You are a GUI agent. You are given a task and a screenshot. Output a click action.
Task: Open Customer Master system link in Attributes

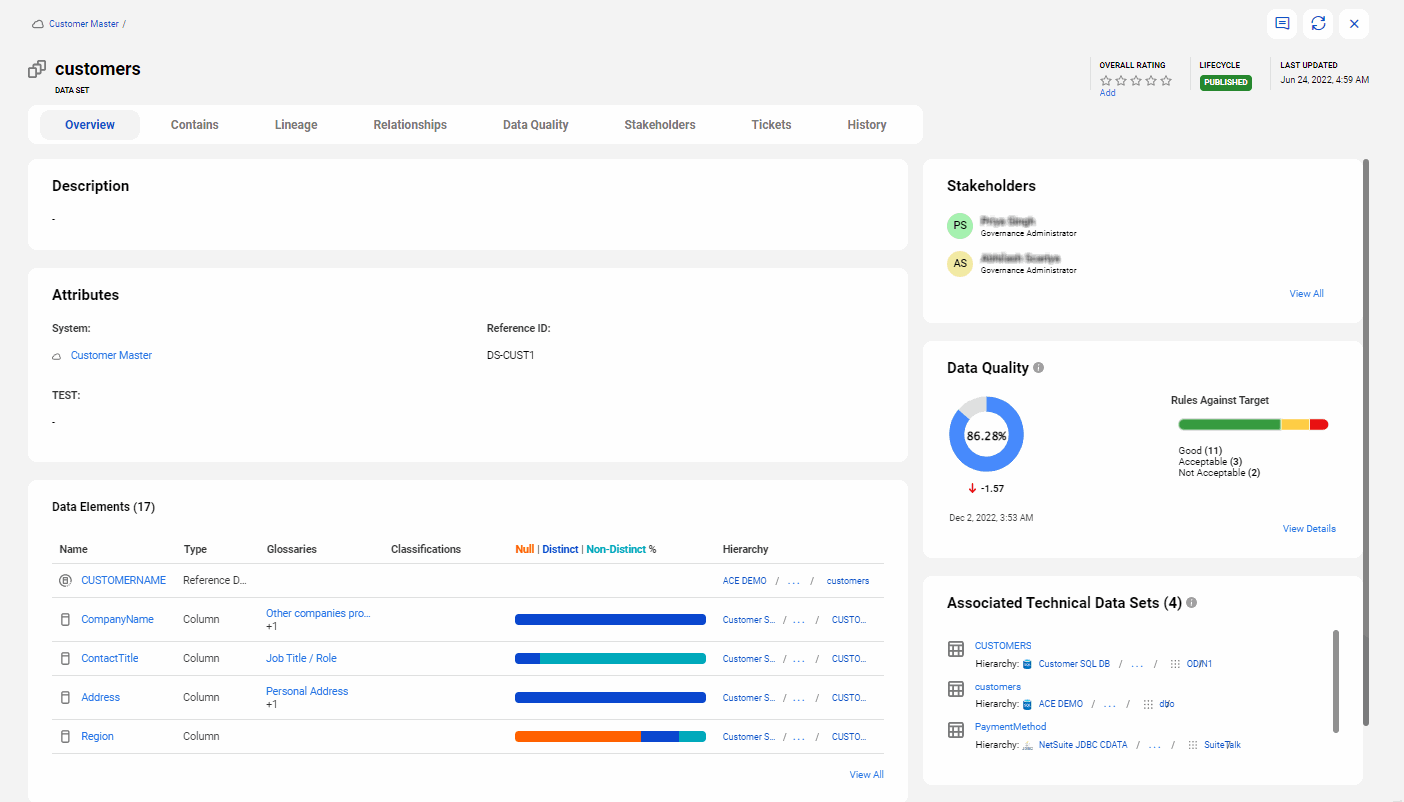click(111, 356)
